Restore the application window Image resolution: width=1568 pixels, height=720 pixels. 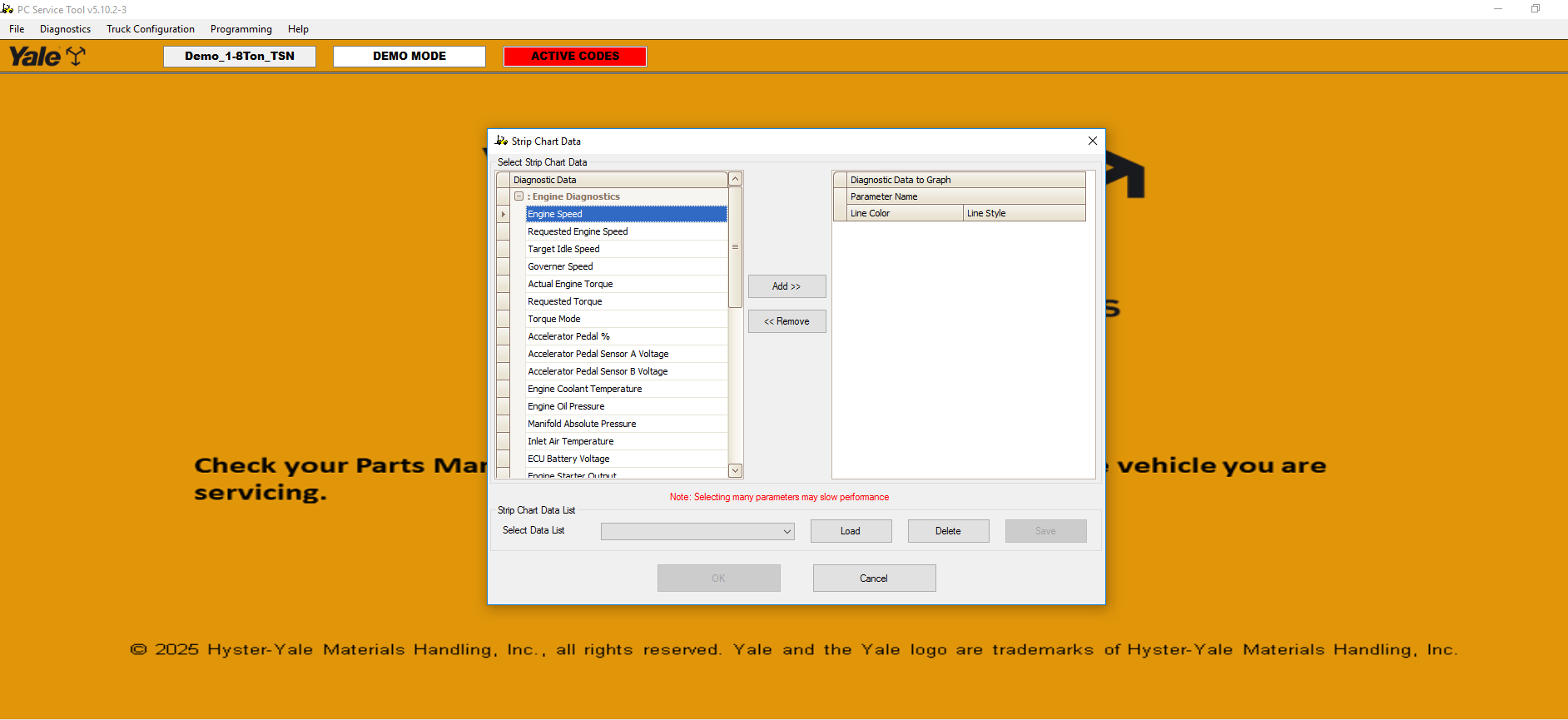pyautogui.click(x=1535, y=9)
